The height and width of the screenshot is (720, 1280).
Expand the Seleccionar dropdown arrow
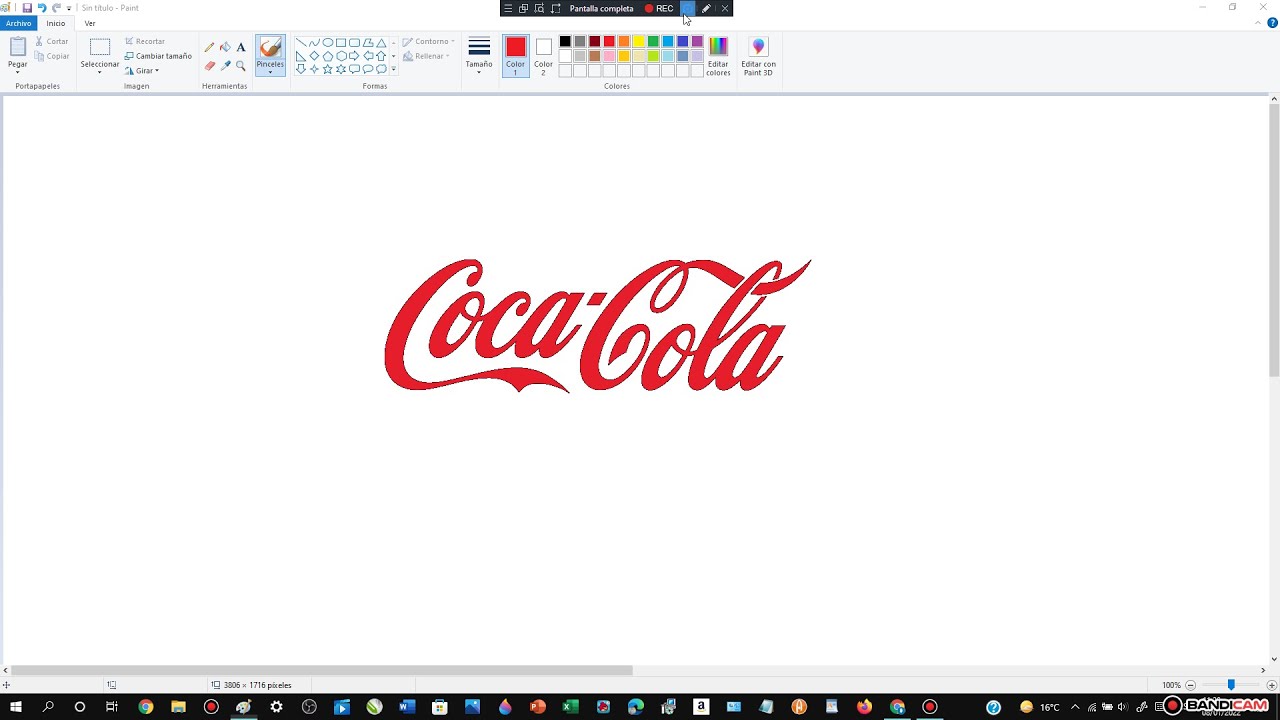pyautogui.click(x=100, y=72)
